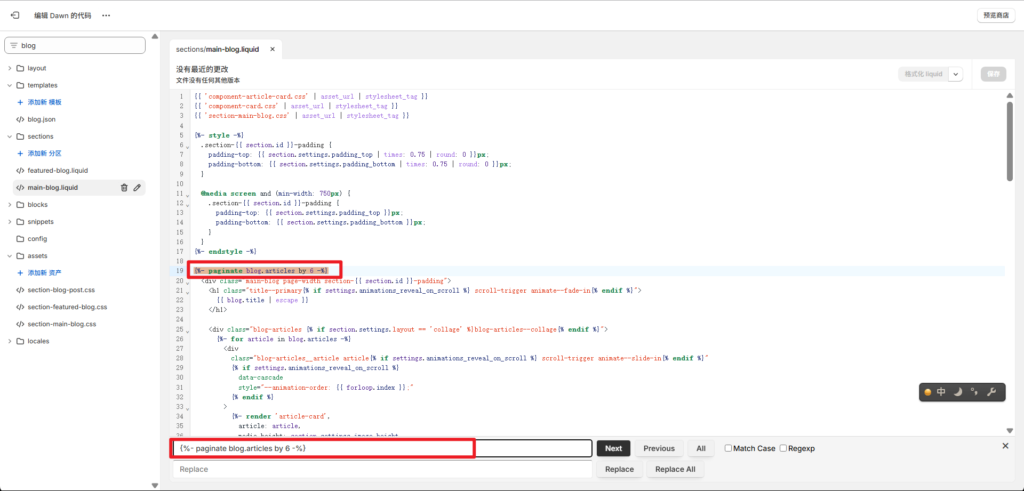1024x491 pixels.
Task: Click the code editor vertical scrollbar
Action: [1010, 140]
